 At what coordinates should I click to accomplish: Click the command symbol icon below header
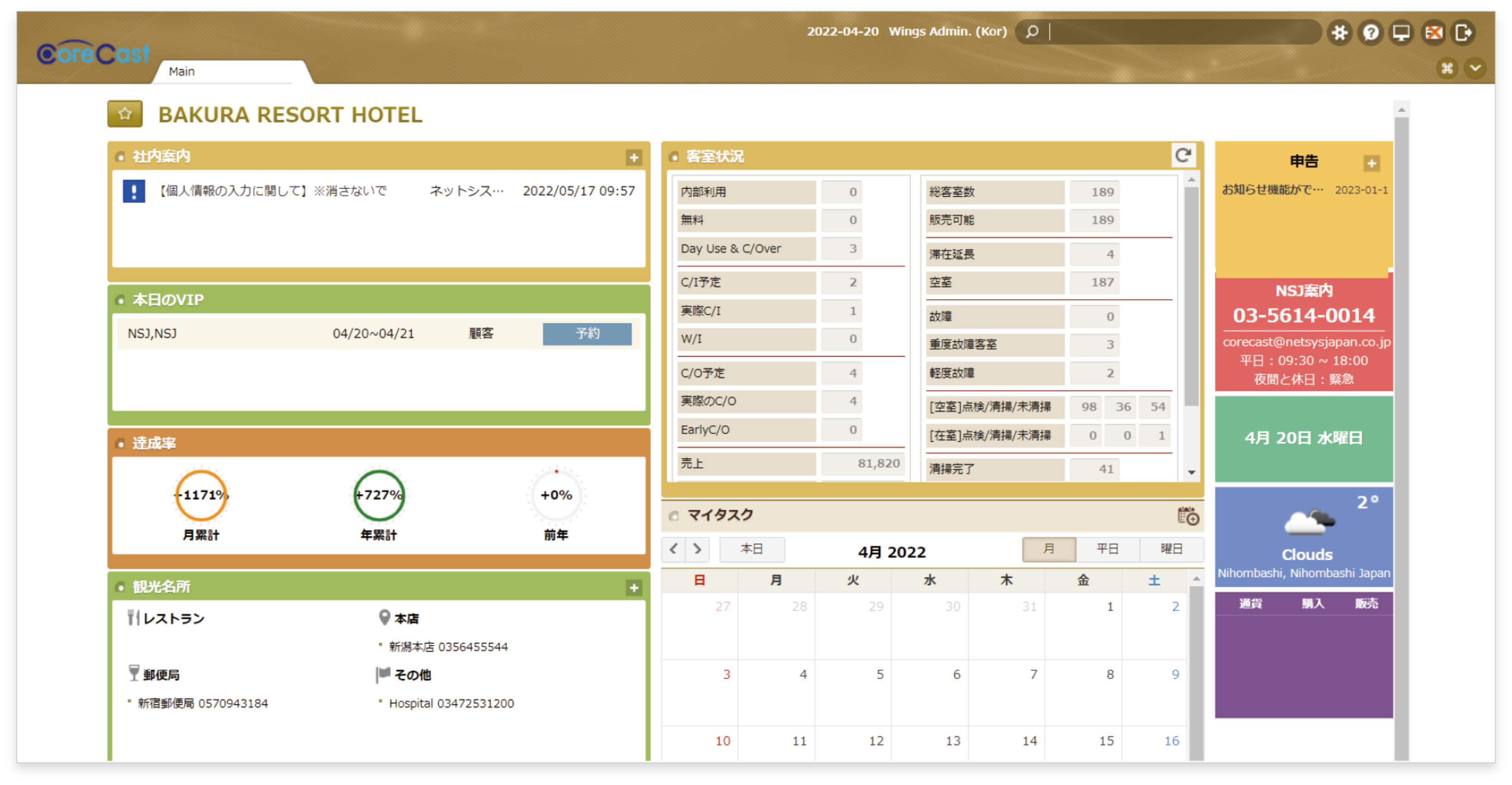coord(1447,68)
